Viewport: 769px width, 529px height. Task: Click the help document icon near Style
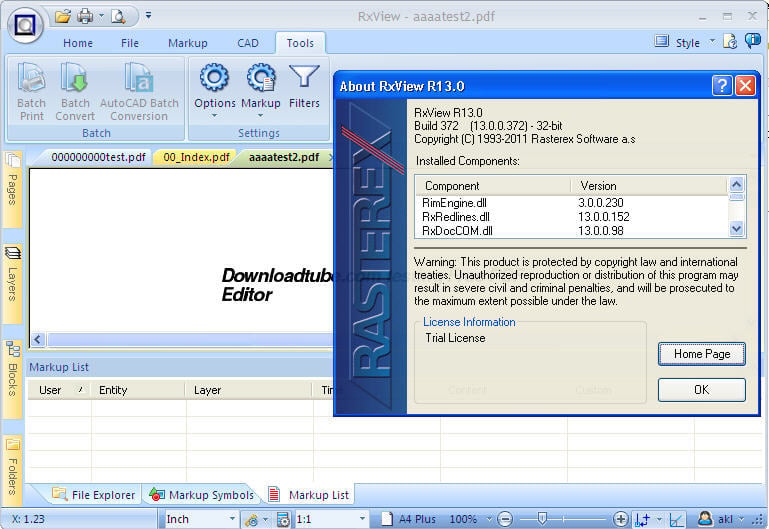click(x=730, y=42)
